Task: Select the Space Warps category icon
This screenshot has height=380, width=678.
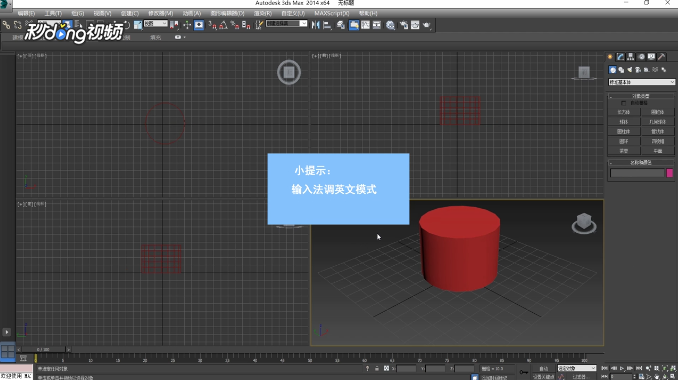Action: pyautogui.click(x=655, y=70)
